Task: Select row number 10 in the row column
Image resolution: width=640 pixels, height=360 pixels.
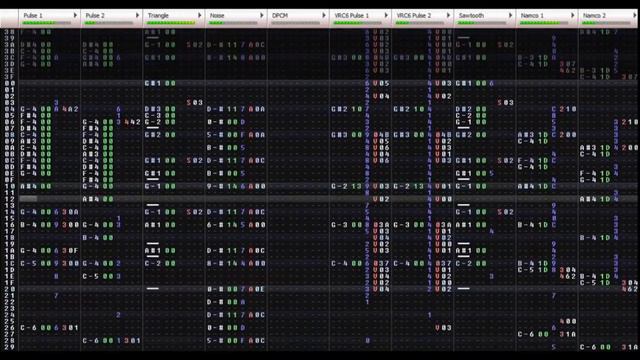Action: pyautogui.click(x=10, y=186)
